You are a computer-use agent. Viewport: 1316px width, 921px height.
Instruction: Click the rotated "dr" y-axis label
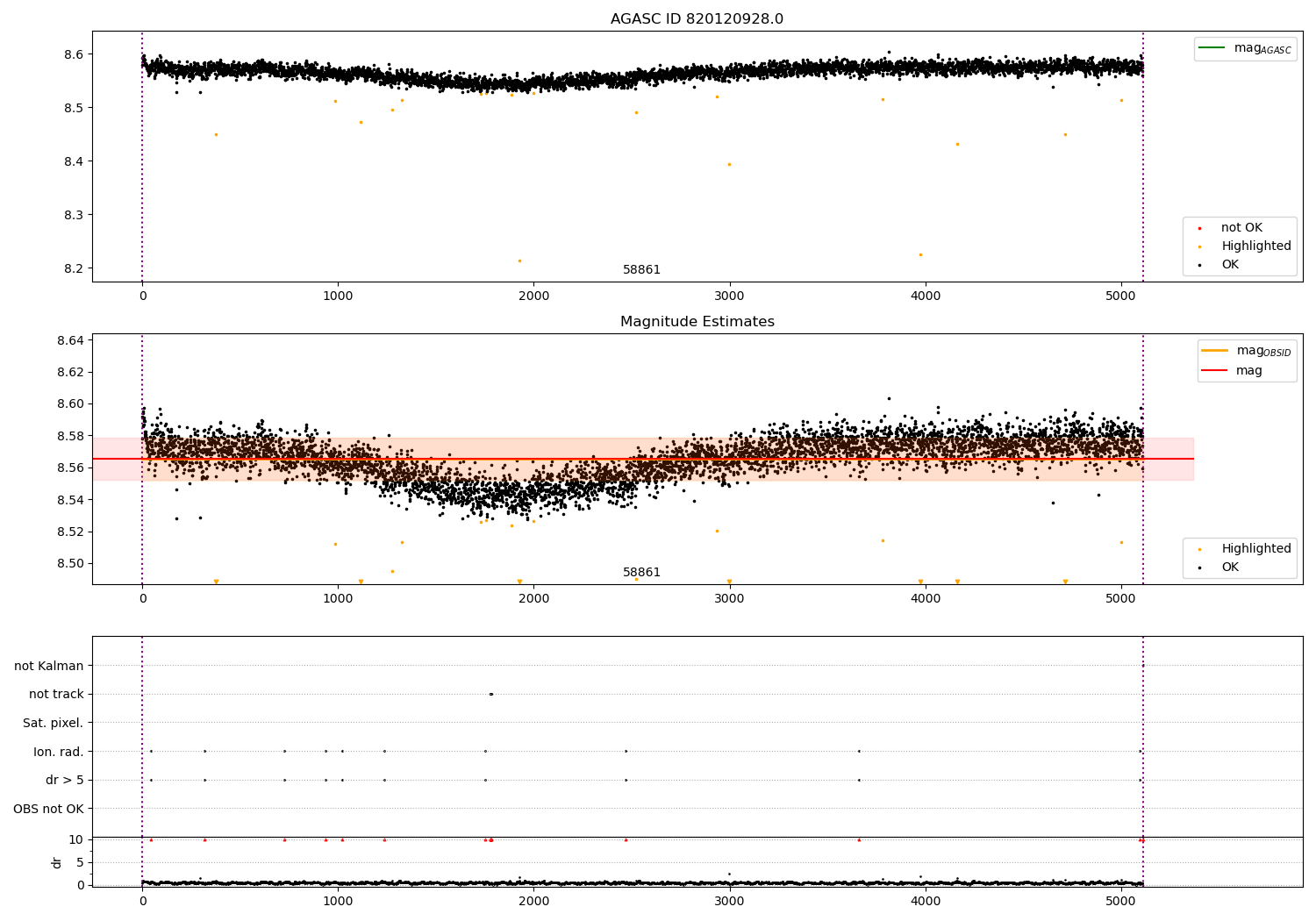[x=57, y=862]
